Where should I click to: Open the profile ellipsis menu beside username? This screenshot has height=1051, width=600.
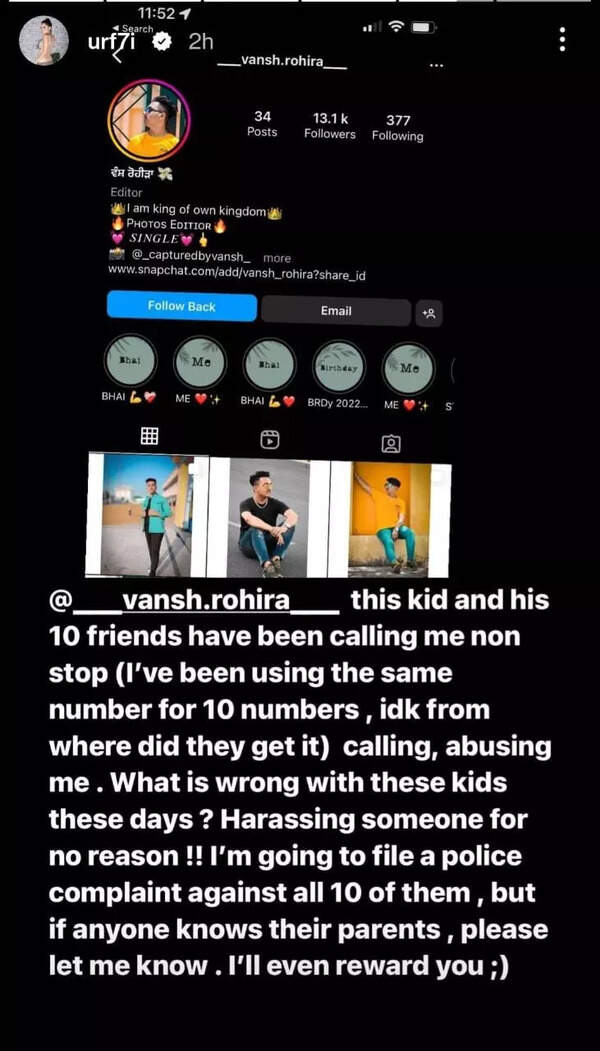[x=436, y=66]
